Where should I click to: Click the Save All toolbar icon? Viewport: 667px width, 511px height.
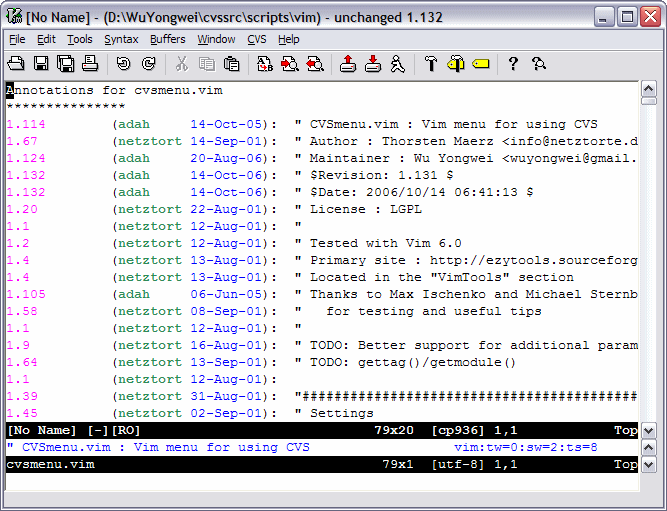click(x=65, y=64)
